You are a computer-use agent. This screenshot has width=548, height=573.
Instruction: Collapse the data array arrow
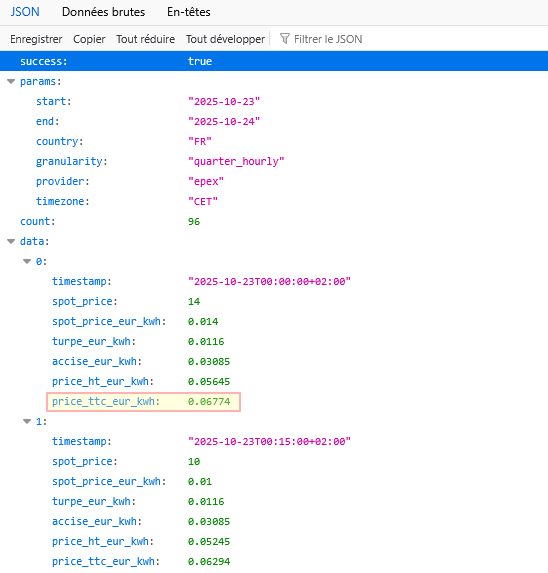pos(11,242)
